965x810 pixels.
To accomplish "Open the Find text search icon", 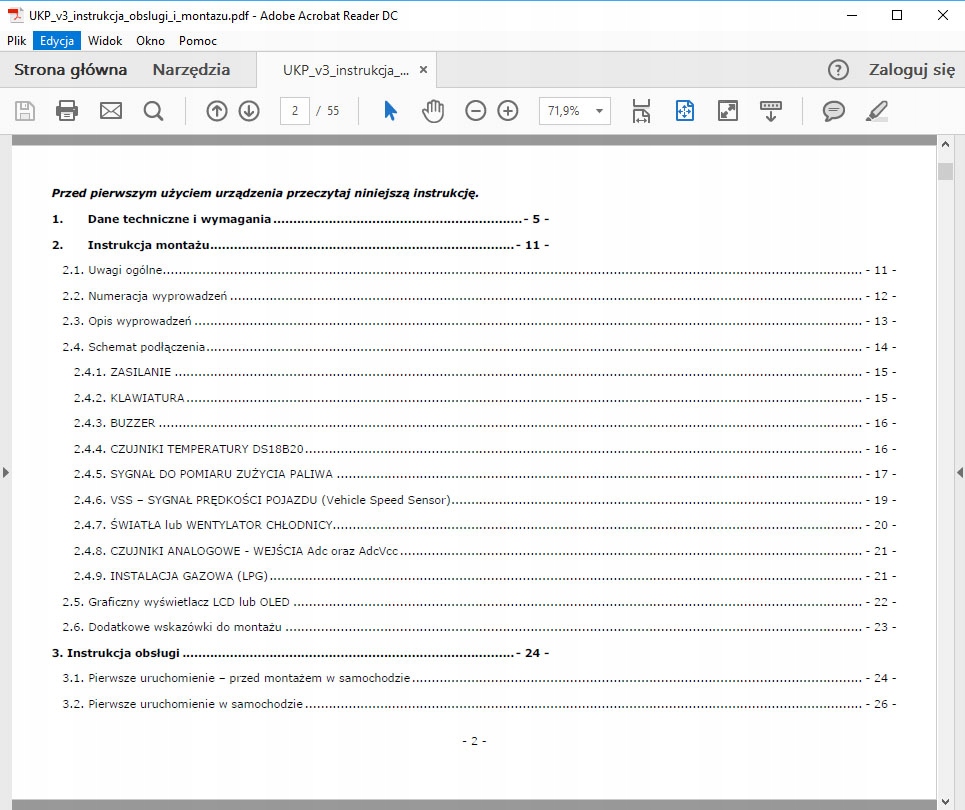I will pyautogui.click(x=153, y=111).
